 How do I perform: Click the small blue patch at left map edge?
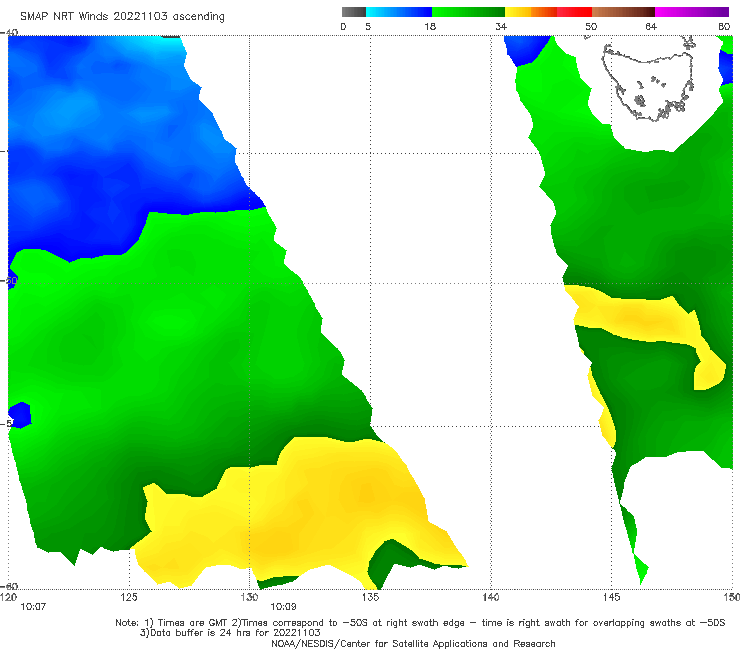[x=20, y=415]
